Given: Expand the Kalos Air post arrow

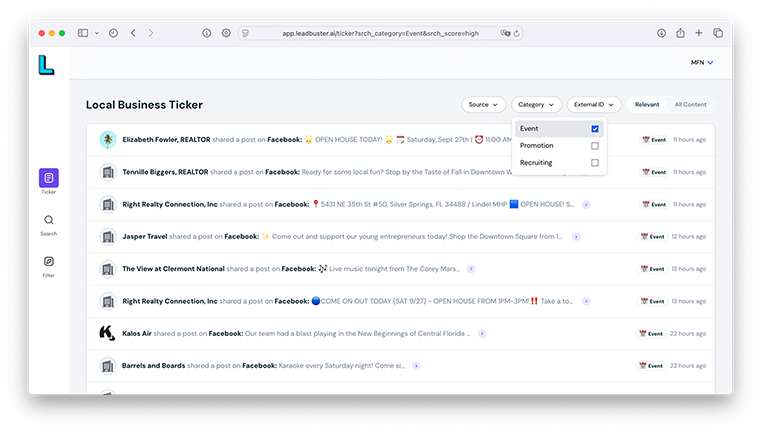Looking at the screenshot, I should (482, 334).
